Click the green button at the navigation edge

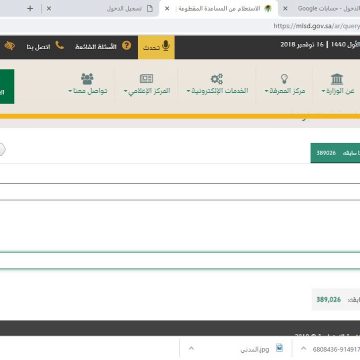[x=7, y=86]
